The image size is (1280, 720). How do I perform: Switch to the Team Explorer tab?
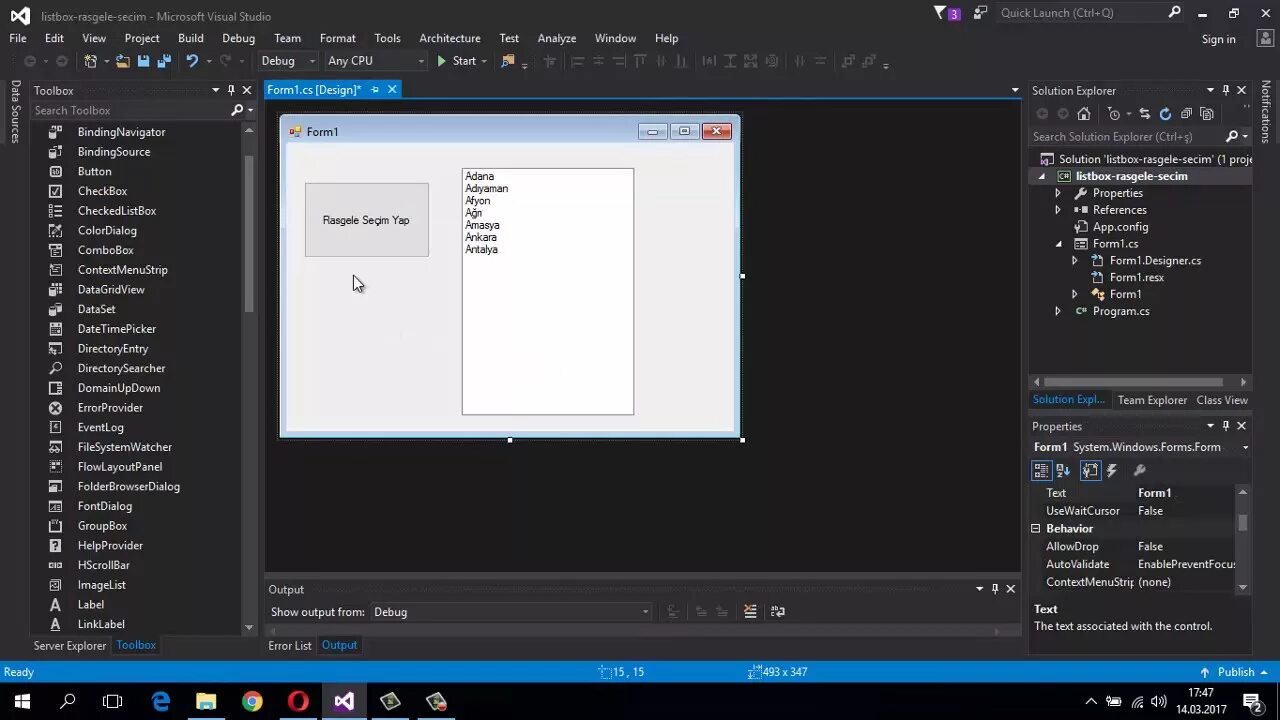(x=1152, y=400)
